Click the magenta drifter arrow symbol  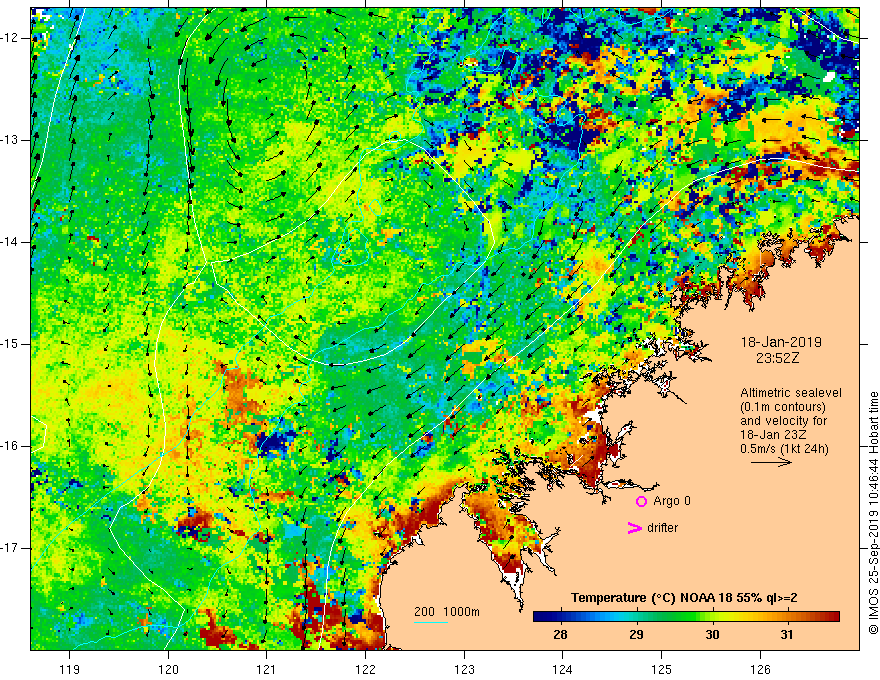(634, 528)
